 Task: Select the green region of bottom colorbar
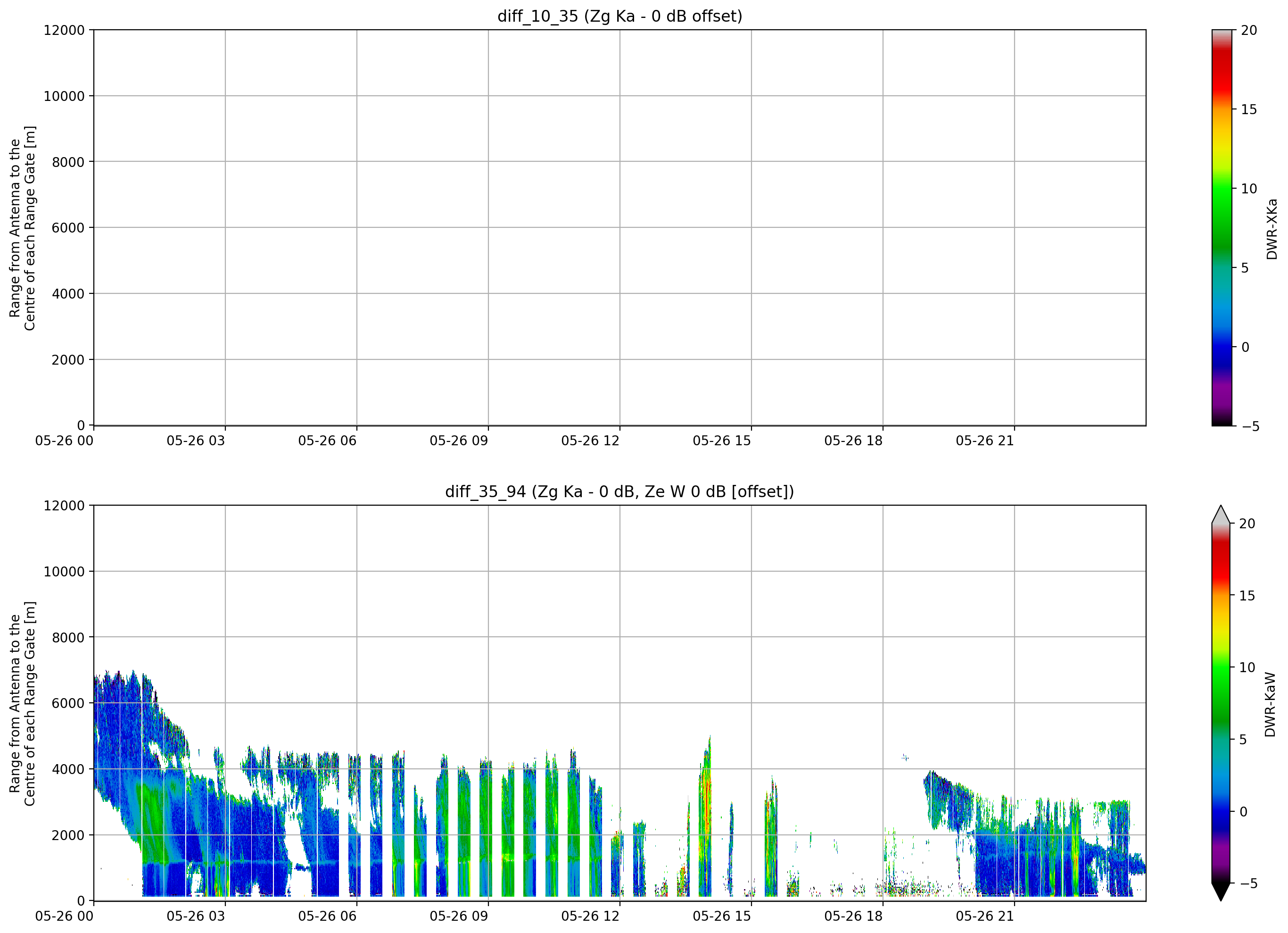1221,691
